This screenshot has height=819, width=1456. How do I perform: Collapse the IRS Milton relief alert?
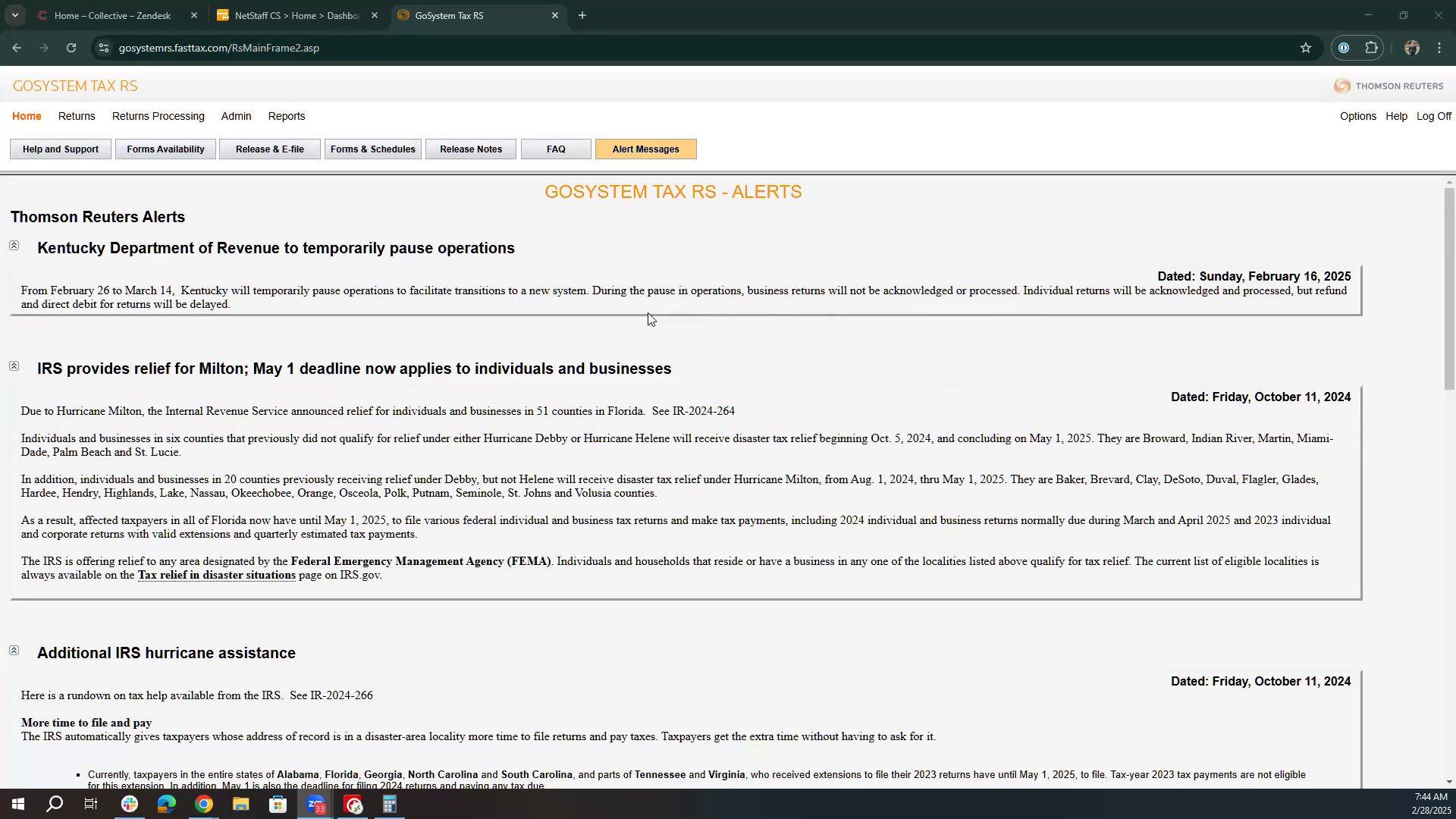14,366
